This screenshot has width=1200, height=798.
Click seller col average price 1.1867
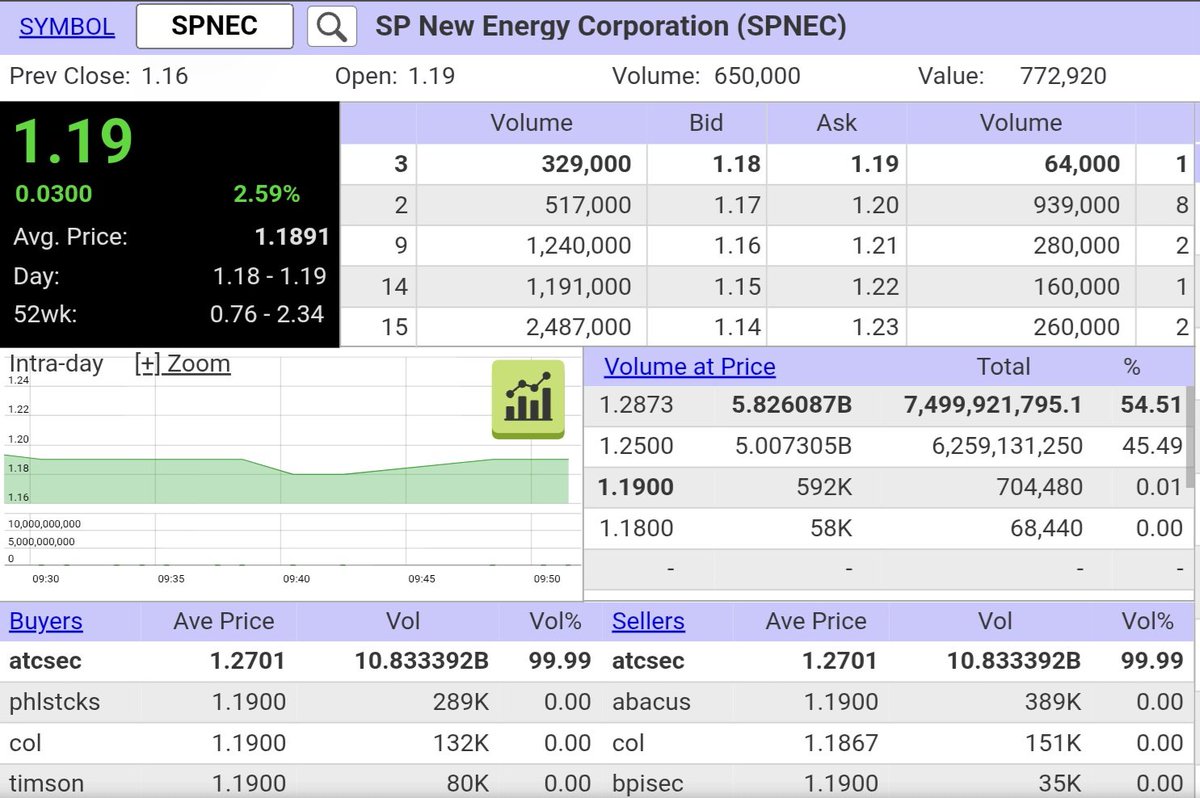pos(841,743)
